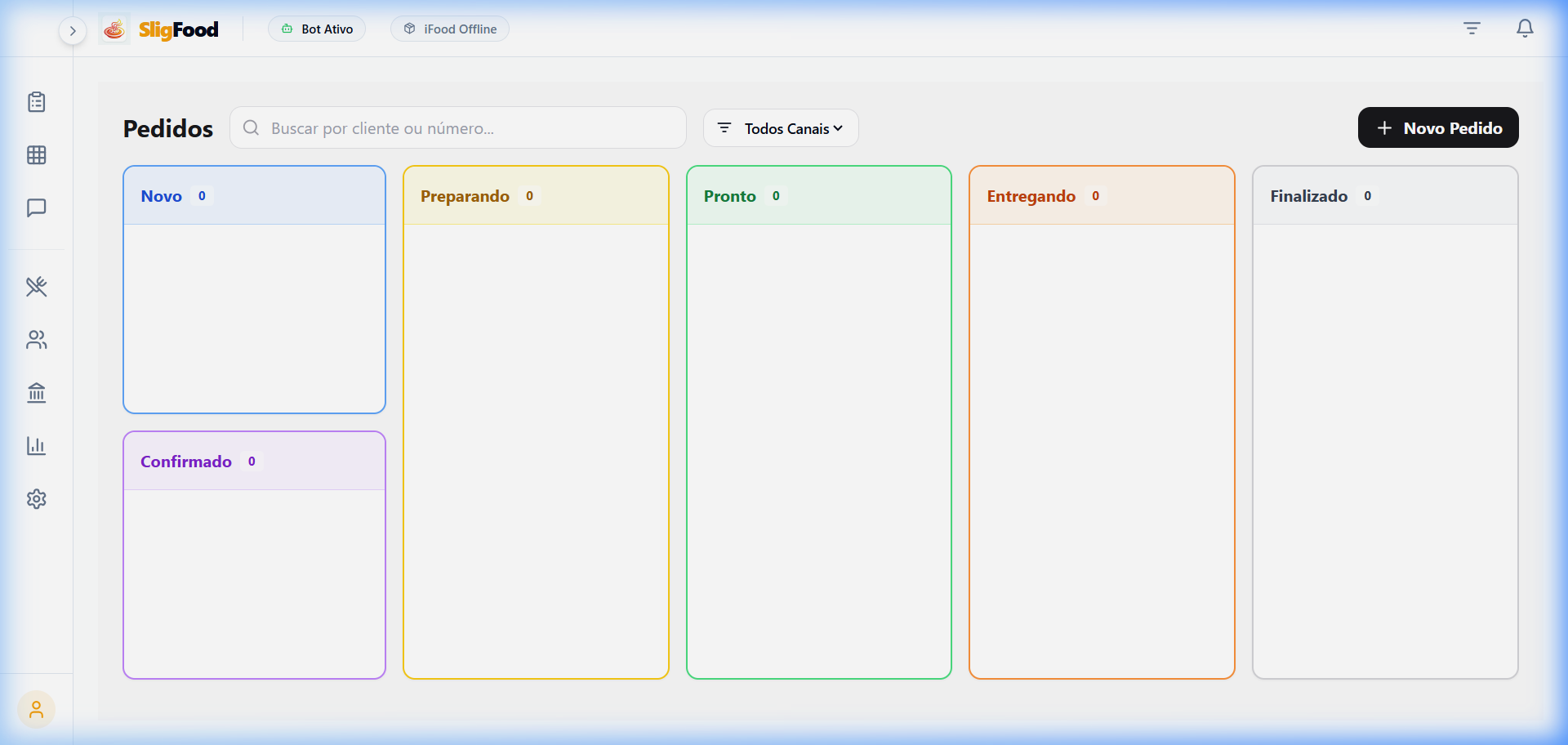1568x745 pixels.
Task: Open the reports bar chart icon
Action: 37,446
